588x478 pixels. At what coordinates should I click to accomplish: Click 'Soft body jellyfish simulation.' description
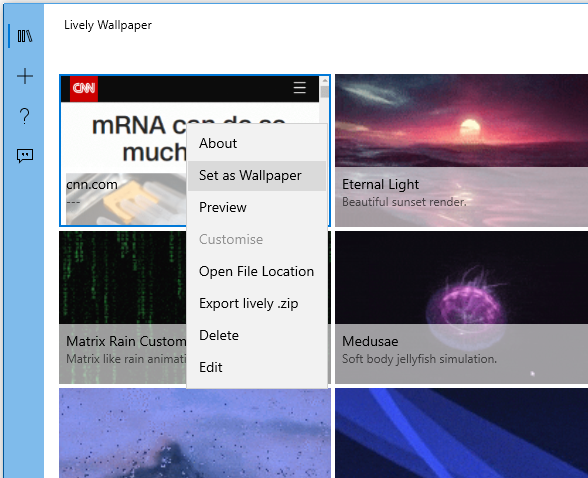click(x=419, y=359)
